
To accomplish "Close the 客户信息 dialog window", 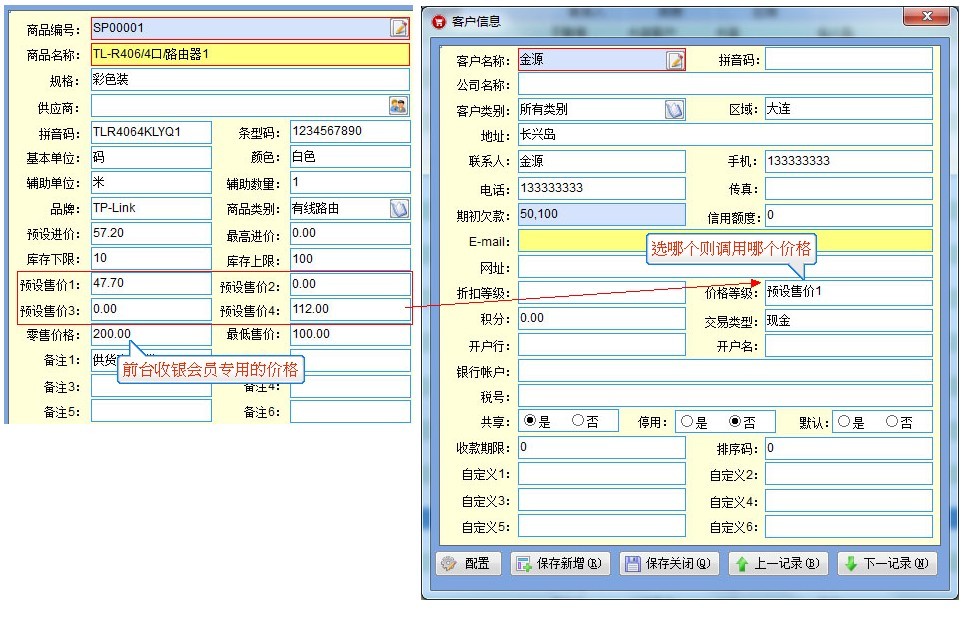I will click(x=926, y=18).
